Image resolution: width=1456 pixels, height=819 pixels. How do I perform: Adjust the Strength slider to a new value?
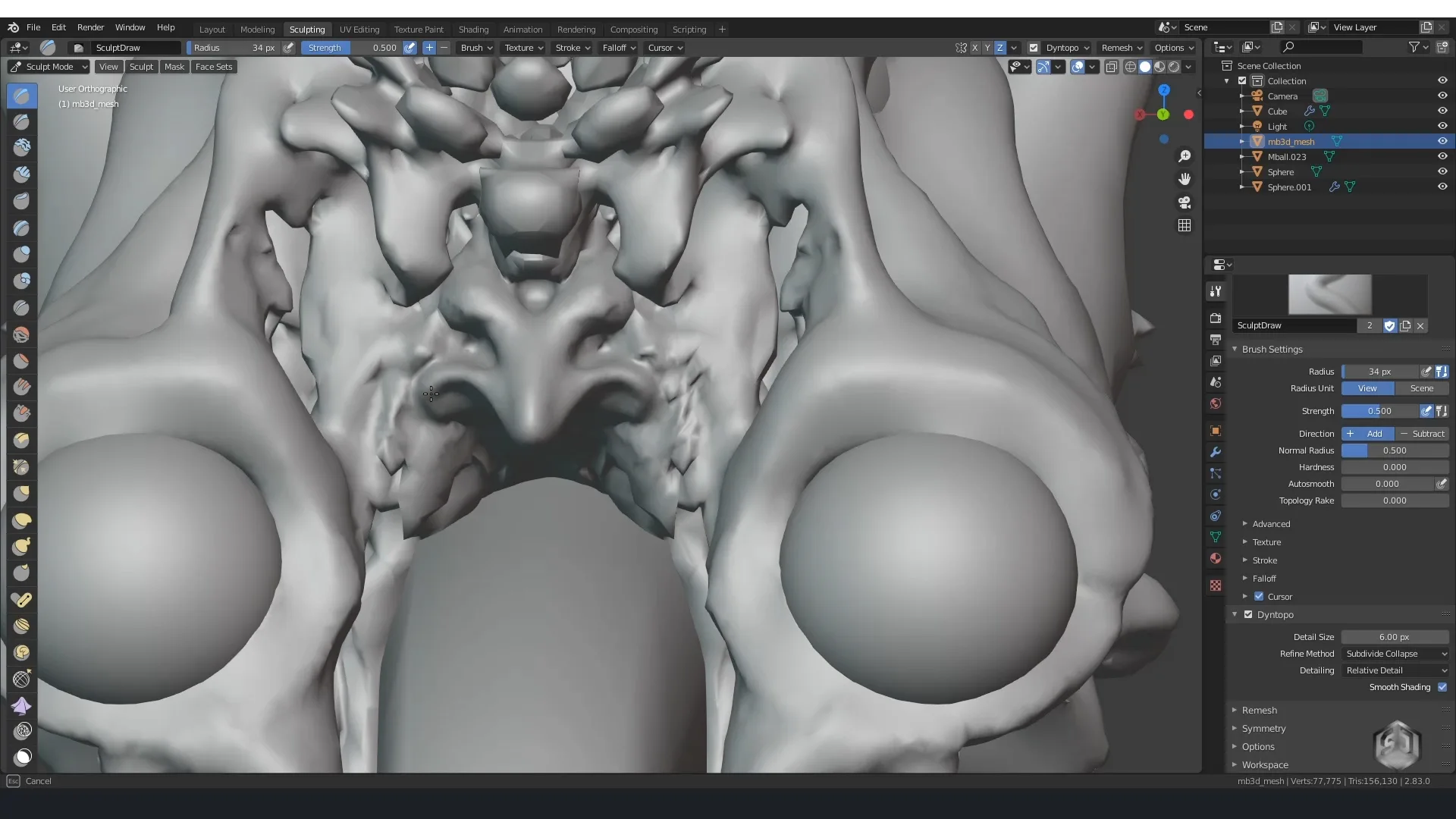click(x=1380, y=411)
